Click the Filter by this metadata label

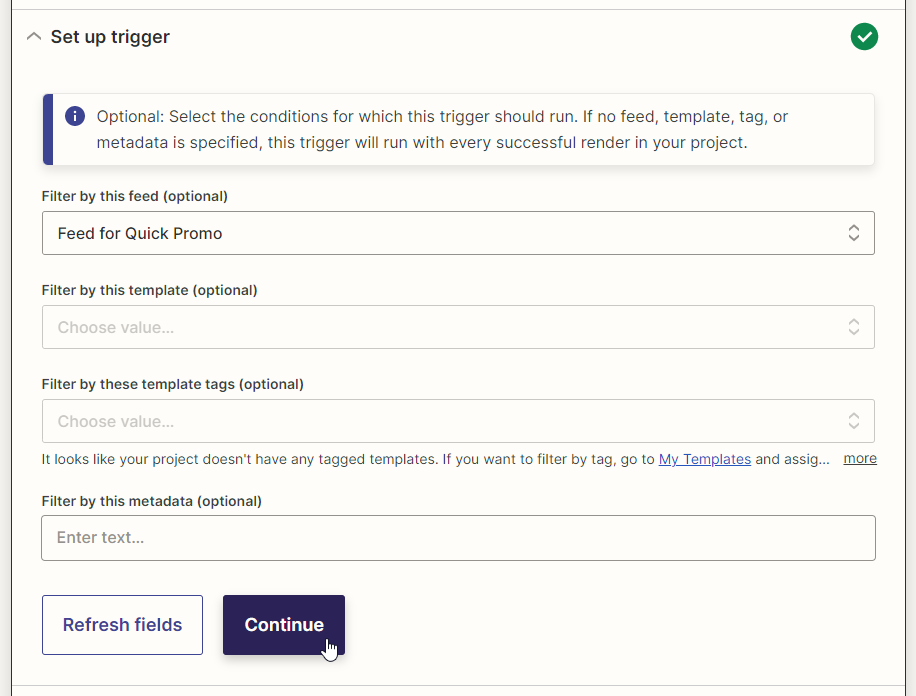(151, 501)
